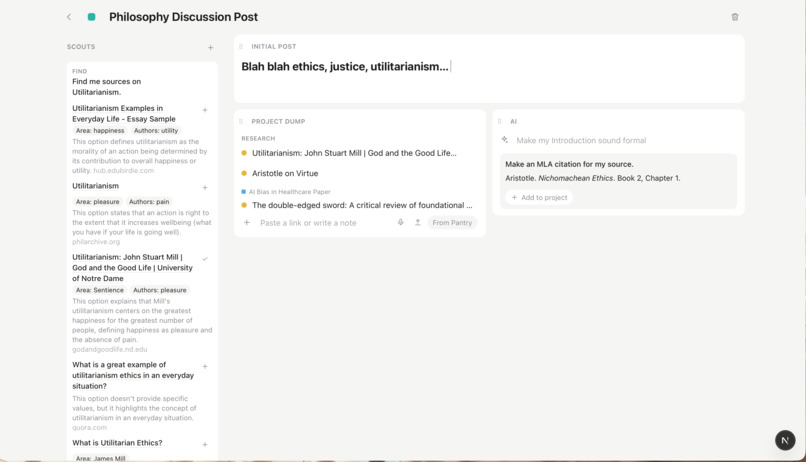
Task: Click 'godandgoodlife.nd.edu' source link
Action: coord(109,349)
